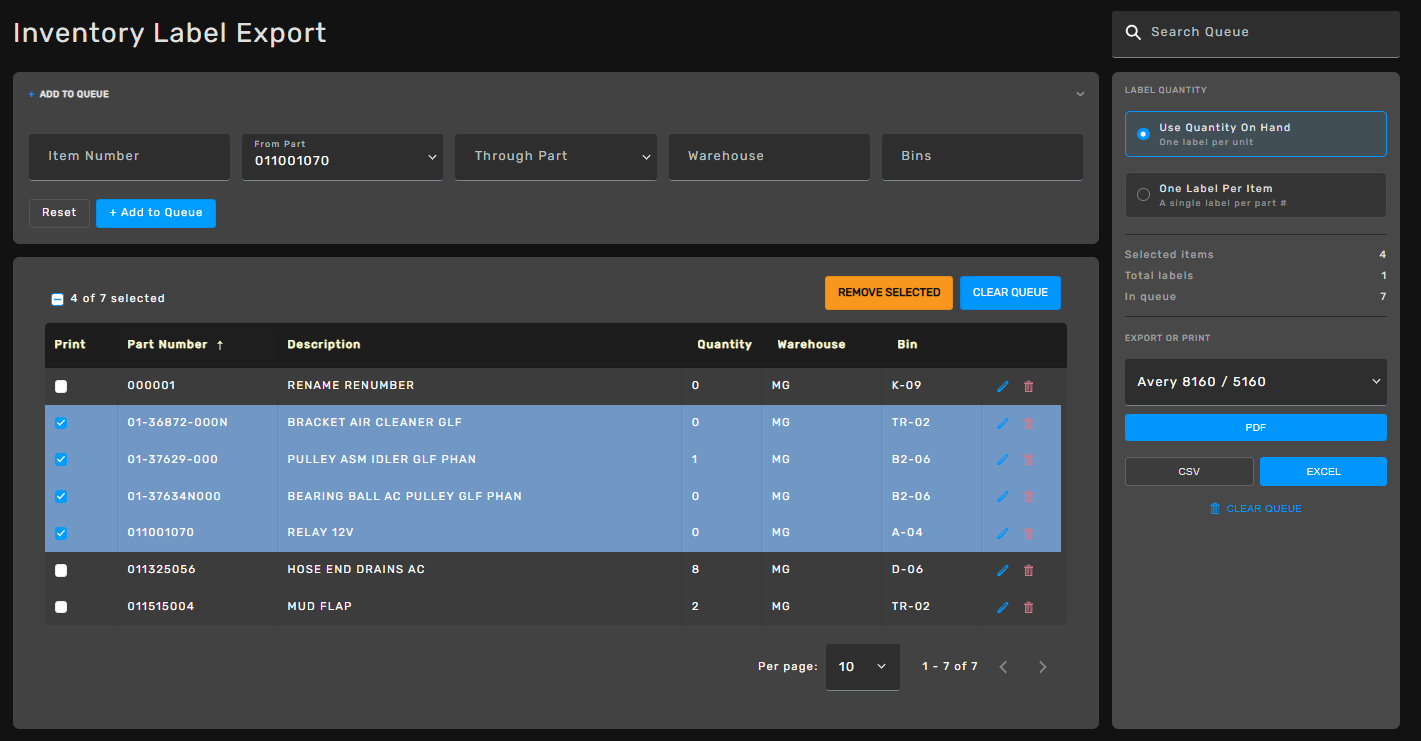Edit the PULLEY ASM IDLER GLF PHAN row
Screen dimensions: 1421x741
point(1003,460)
